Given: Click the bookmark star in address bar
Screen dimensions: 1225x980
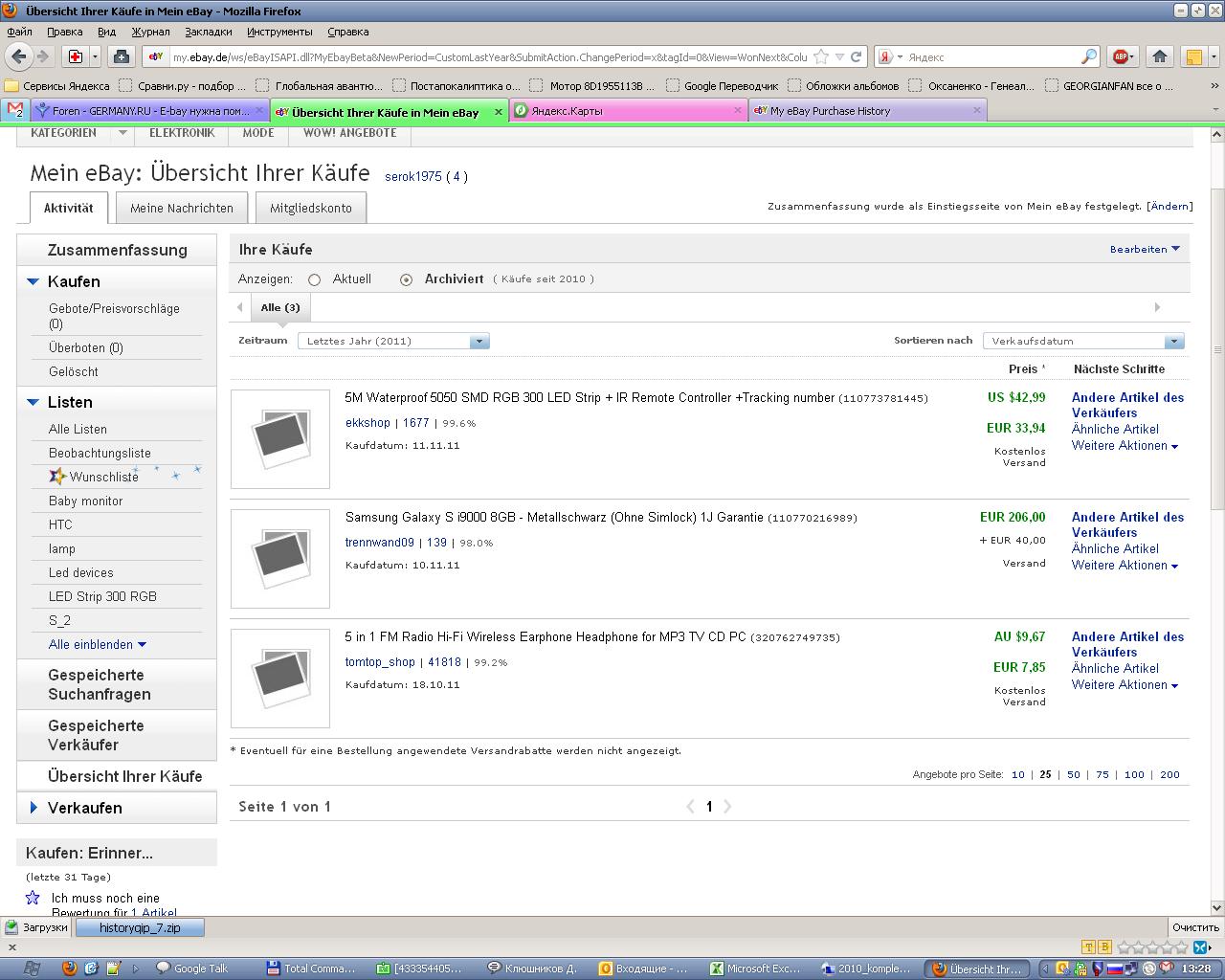Looking at the screenshot, I should click(x=821, y=56).
